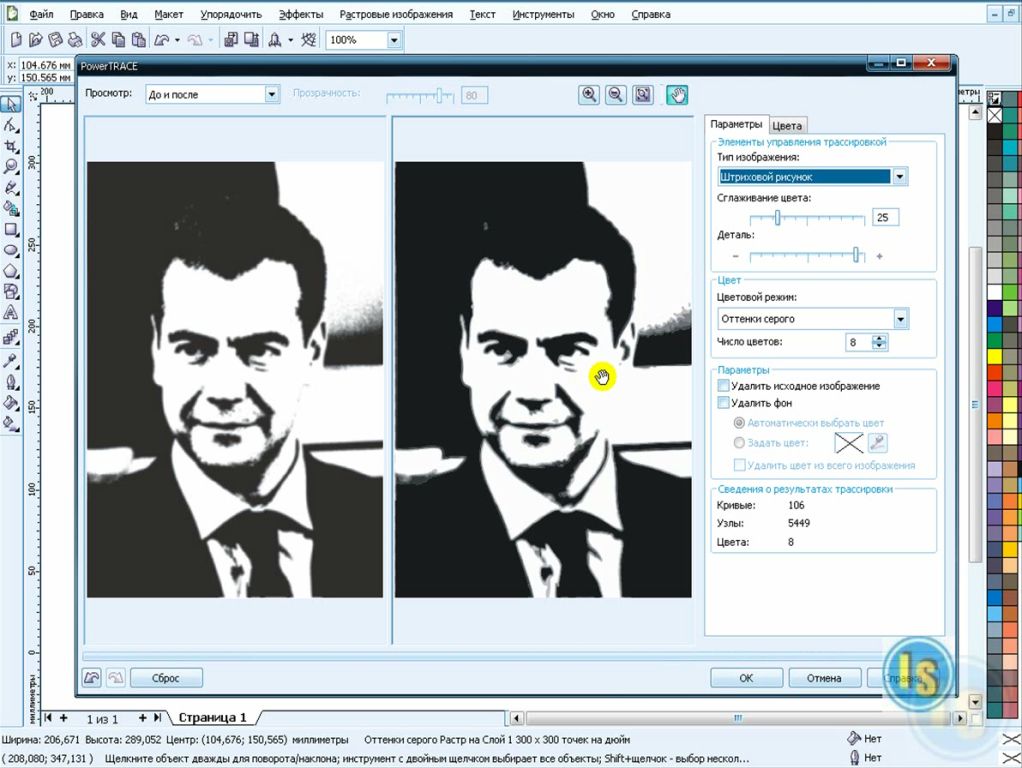Open the Макет menu
The height and width of the screenshot is (768, 1022).
(x=169, y=14)
